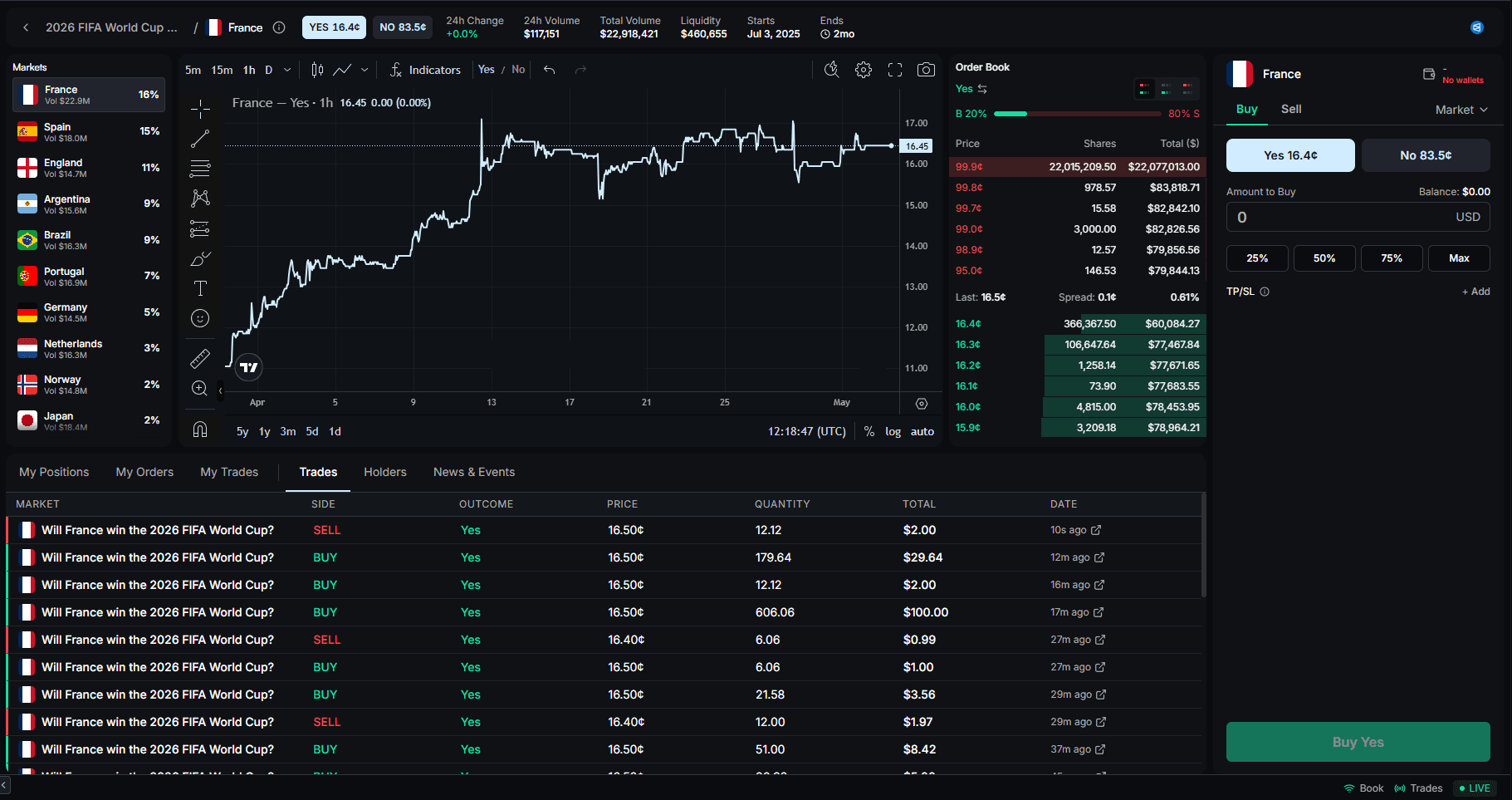Redo the chart action
This screenshot has width=1512, height=800.
click(x=580, y=70)
